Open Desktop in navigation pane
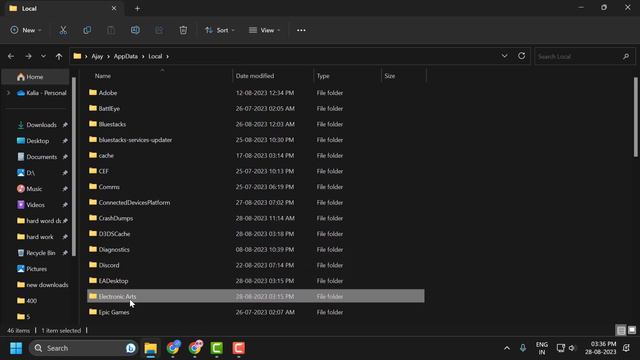 38,141
